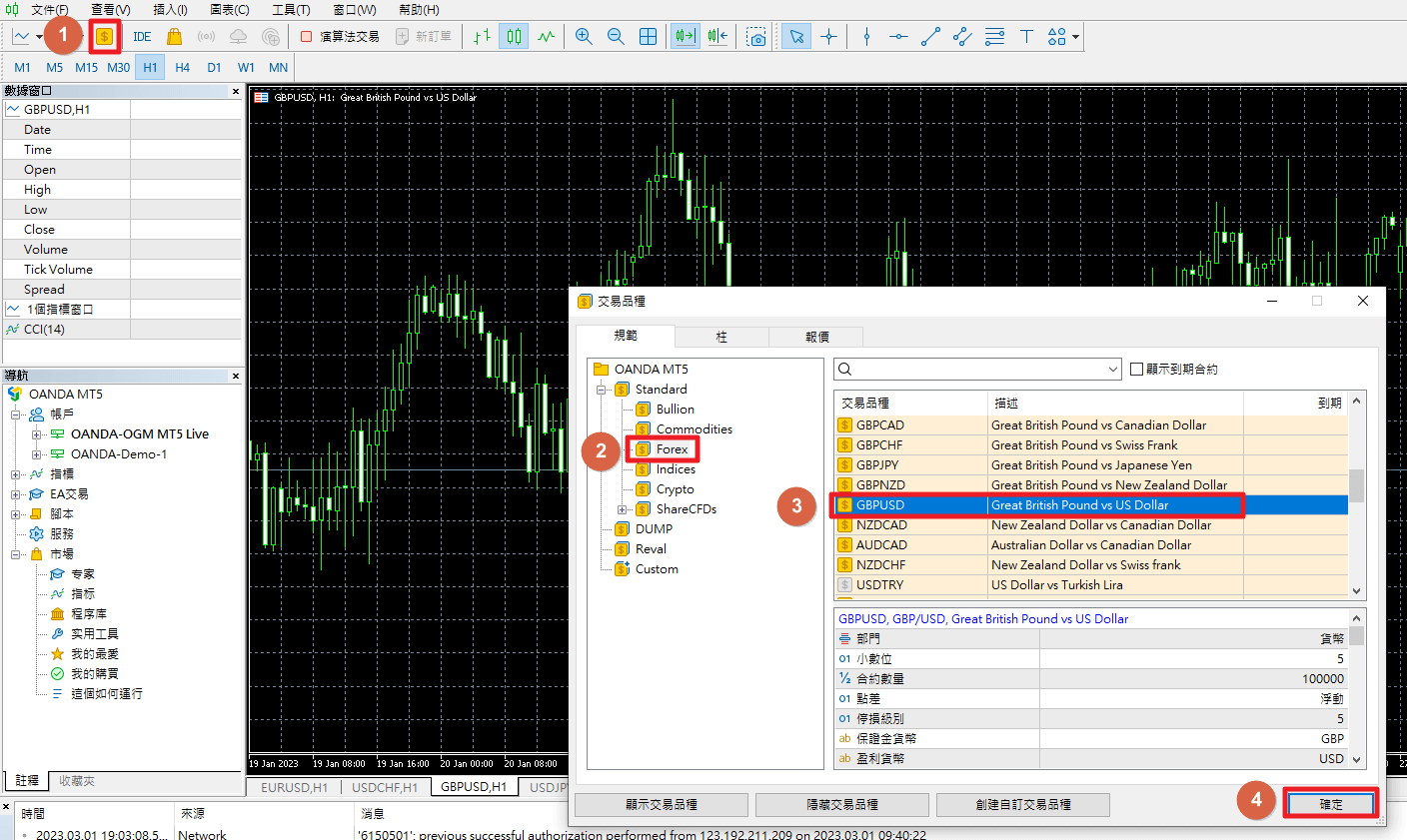Click the Signals broadcast icon
Viewport: 1407px width, 840px height.
(206, 37)
